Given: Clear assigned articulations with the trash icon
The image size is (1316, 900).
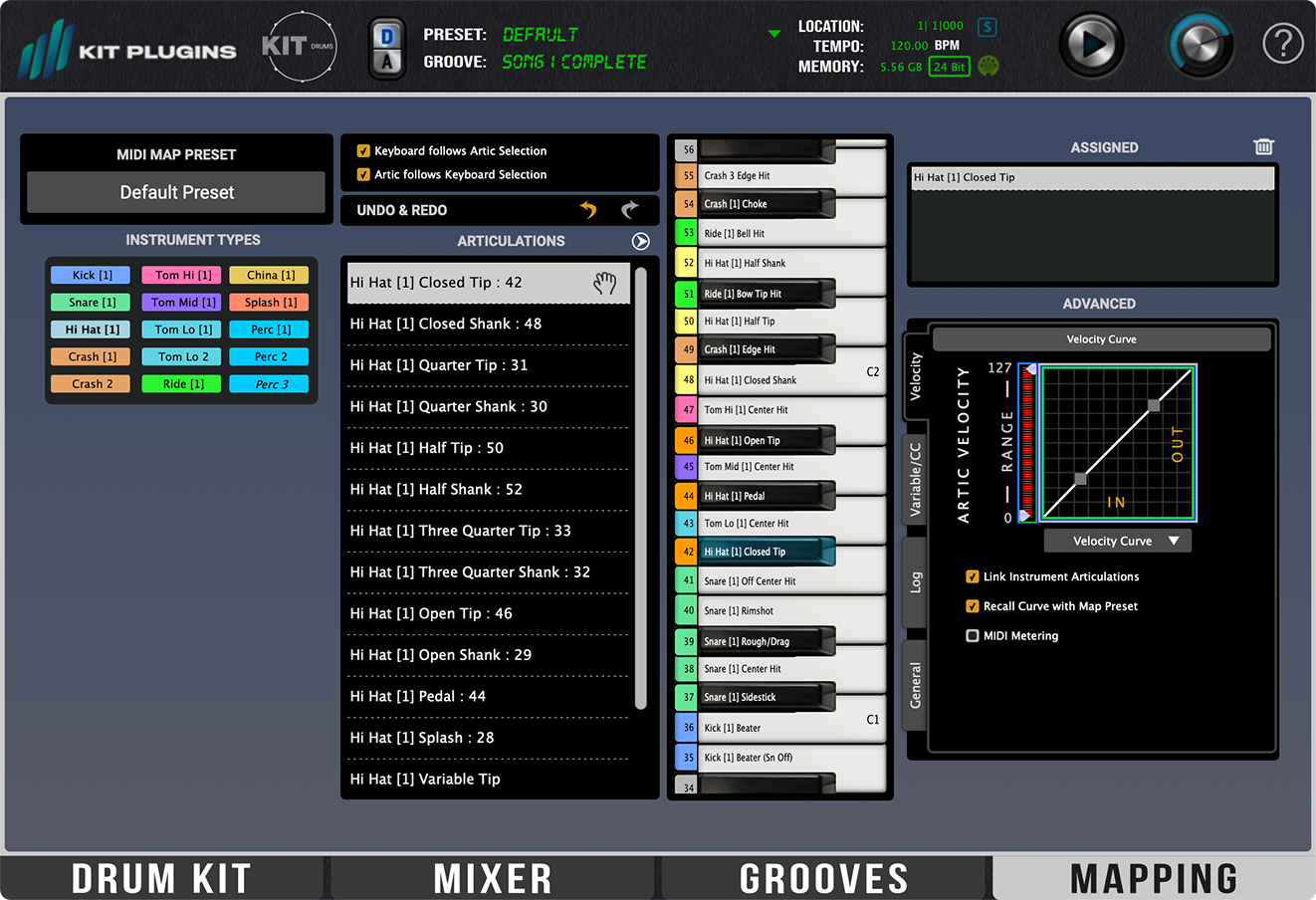Looking at the screenshot, I should click(x=1263, y=146).
